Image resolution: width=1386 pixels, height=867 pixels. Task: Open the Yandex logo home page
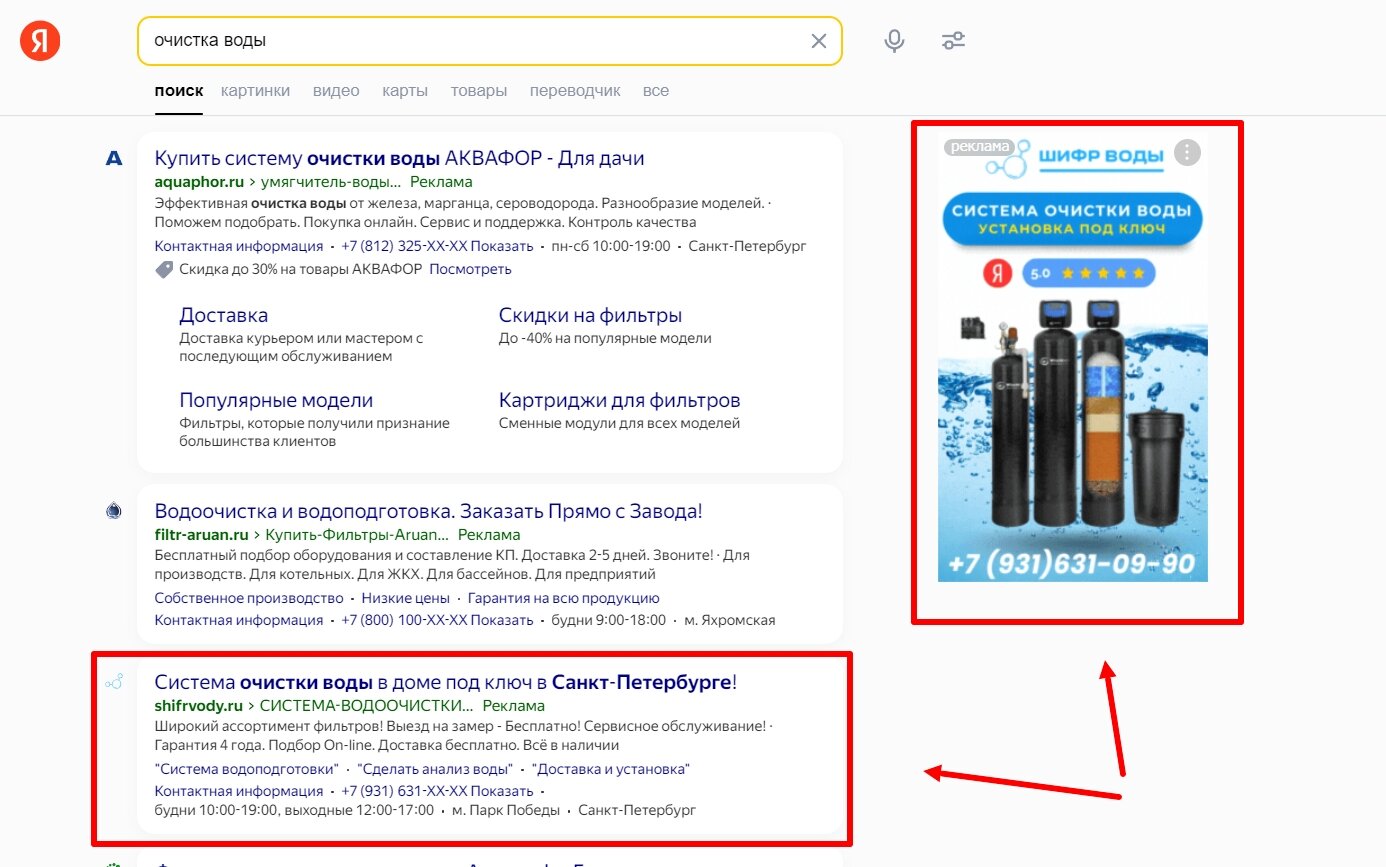pos(40,41)
